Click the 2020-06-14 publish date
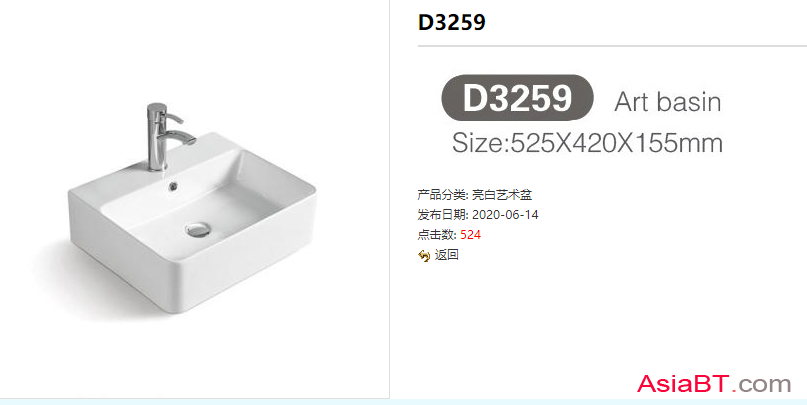The height and width of the screenshot is (405, 807). [x=505, y=215]
